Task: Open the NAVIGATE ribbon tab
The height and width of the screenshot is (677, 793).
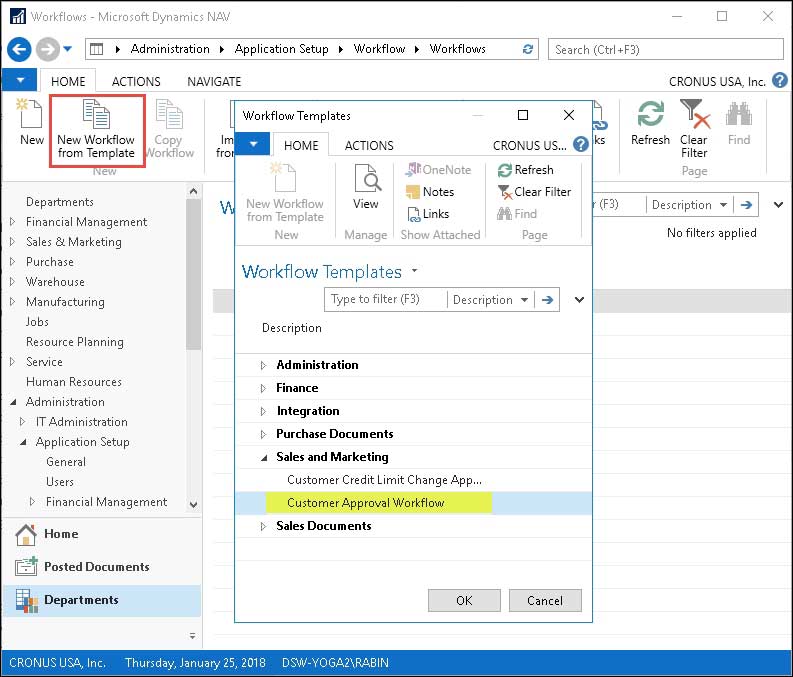Action: pyautogui.click(x=214, y=81)
